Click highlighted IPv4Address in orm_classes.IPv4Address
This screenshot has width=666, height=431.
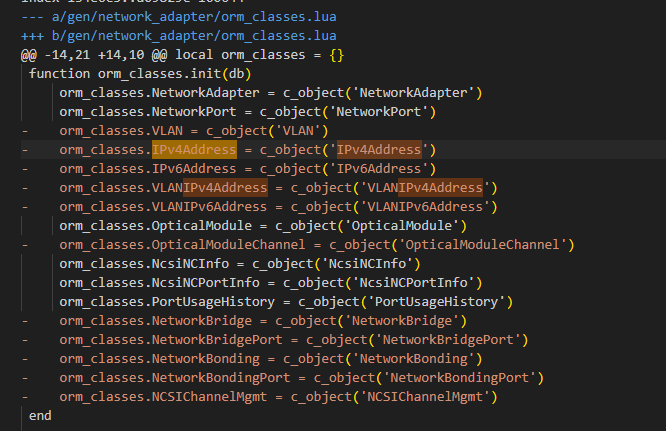click(194, 150)
